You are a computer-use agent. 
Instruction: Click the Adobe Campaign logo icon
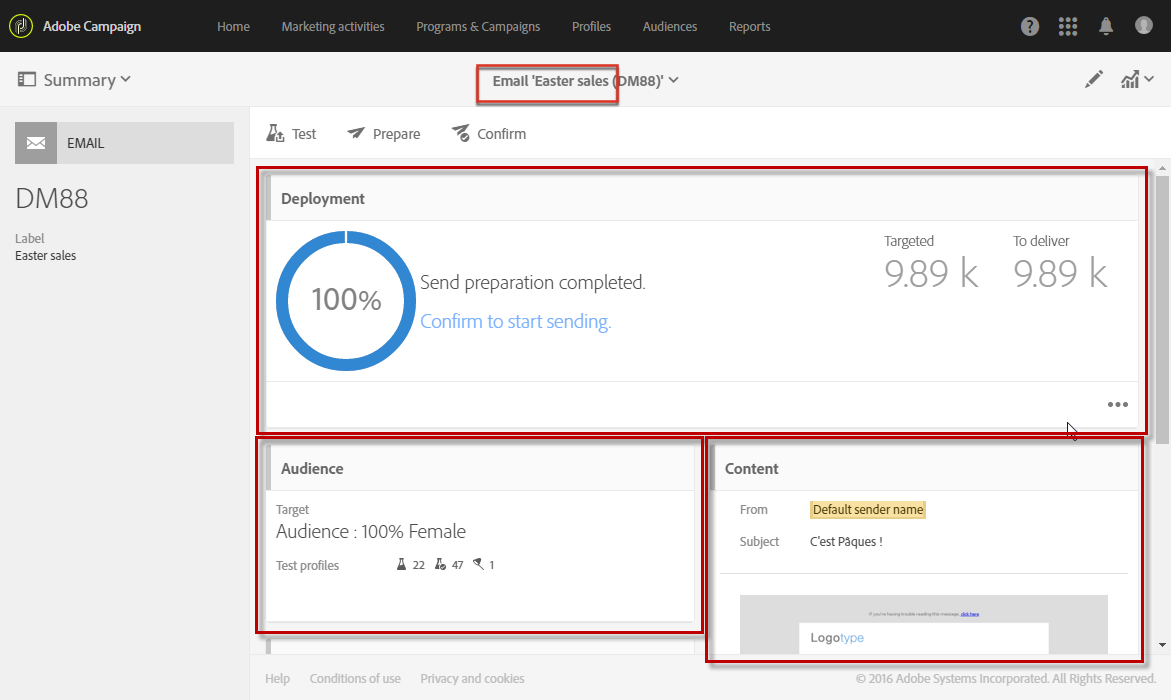coord(20,26)
